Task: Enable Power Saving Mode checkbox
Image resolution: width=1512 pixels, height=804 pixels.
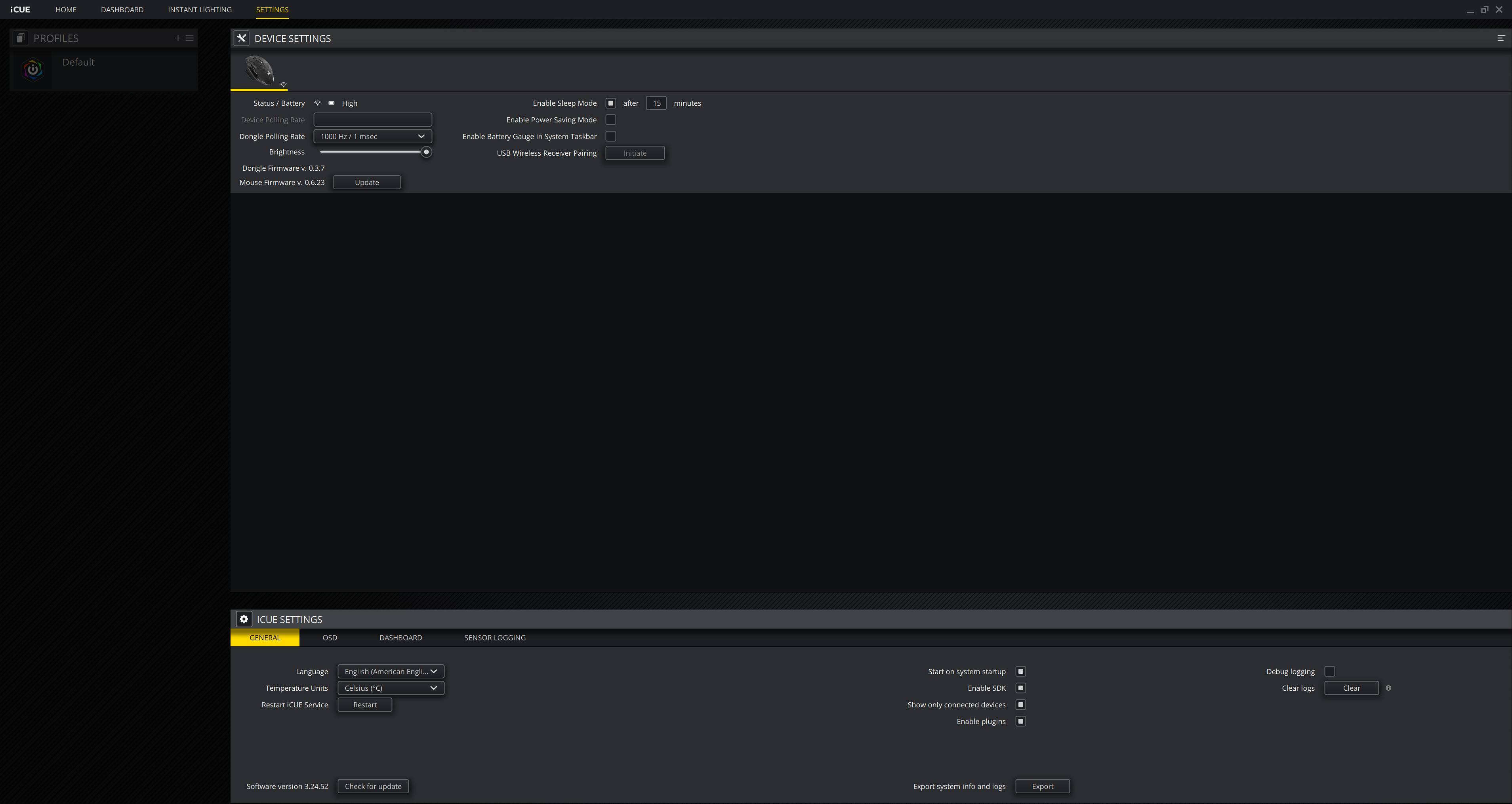Action: [610, 120]
